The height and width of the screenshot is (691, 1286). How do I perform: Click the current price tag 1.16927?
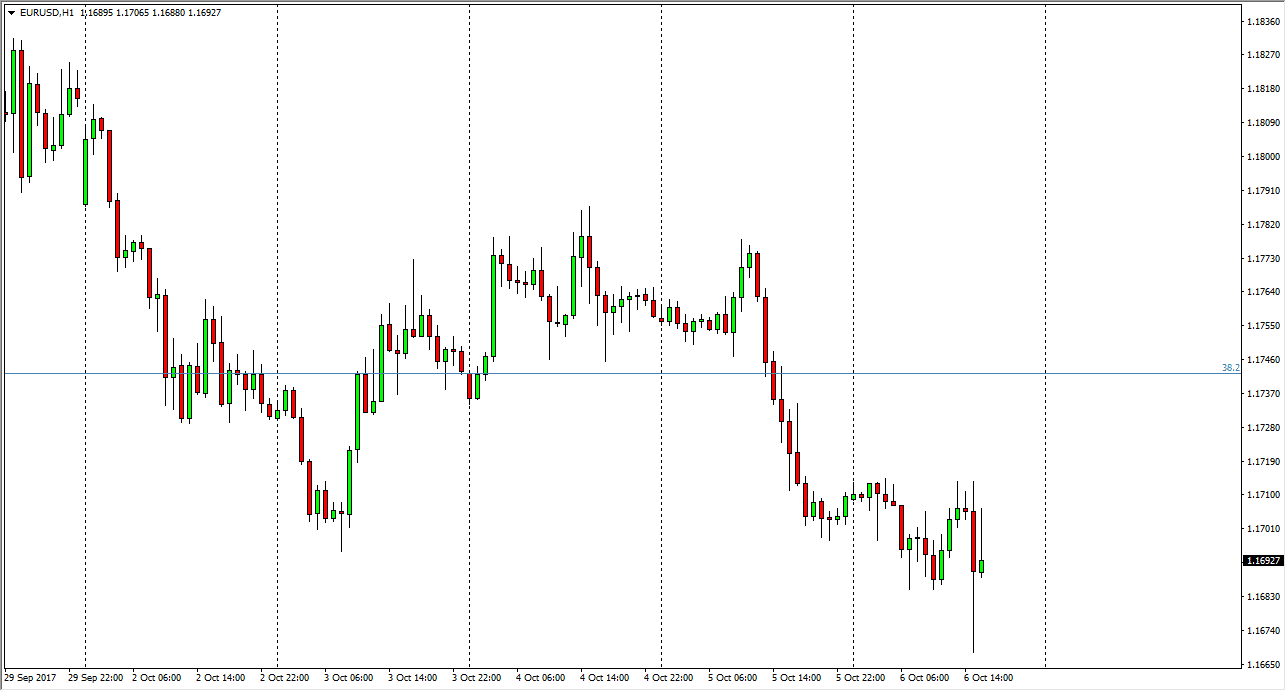1263,561
